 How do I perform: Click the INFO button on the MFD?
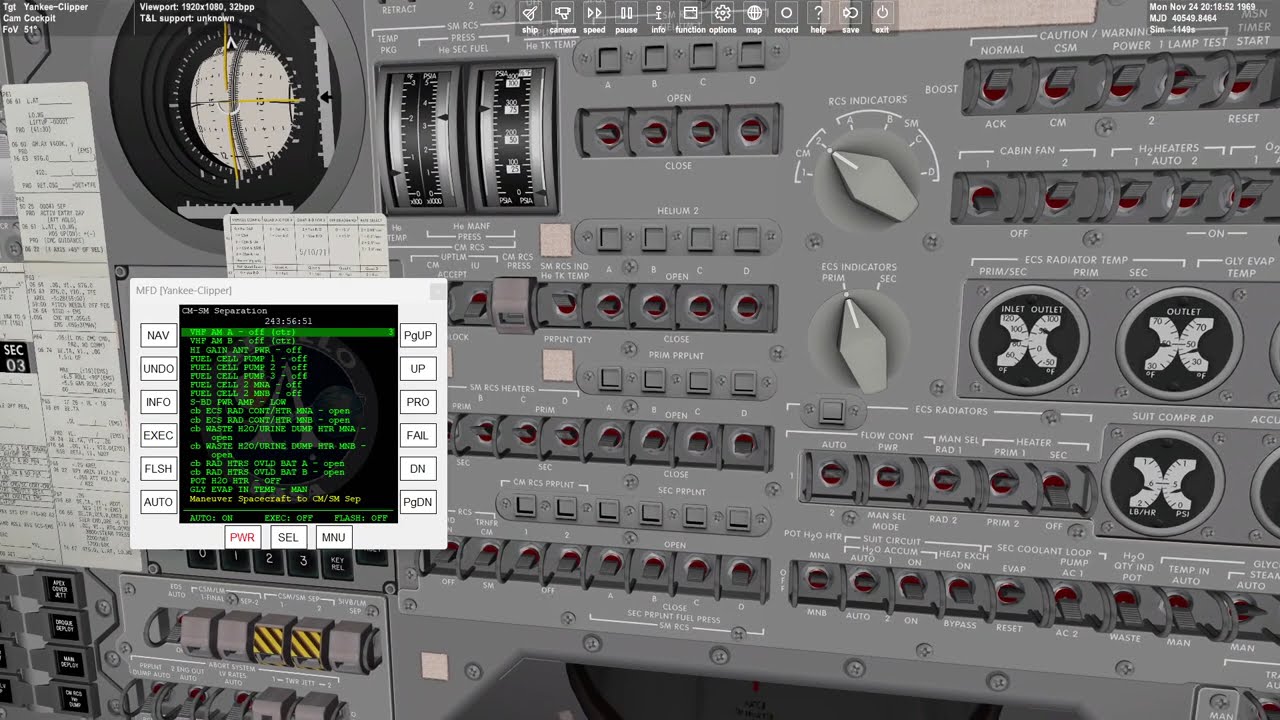click(158, 402)
